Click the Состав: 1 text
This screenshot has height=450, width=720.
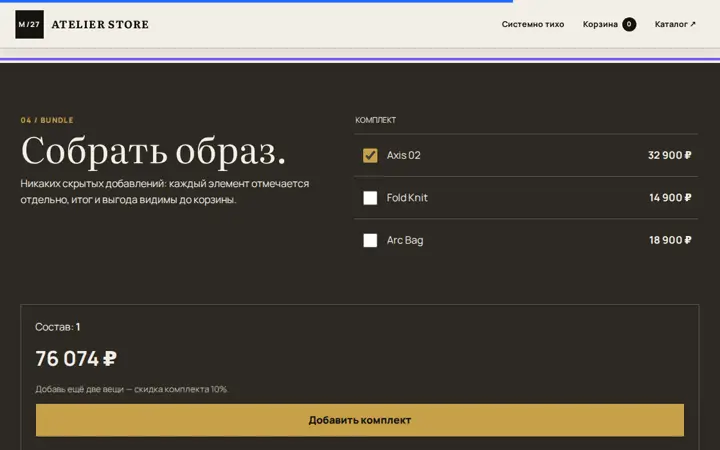coord(57,327)
